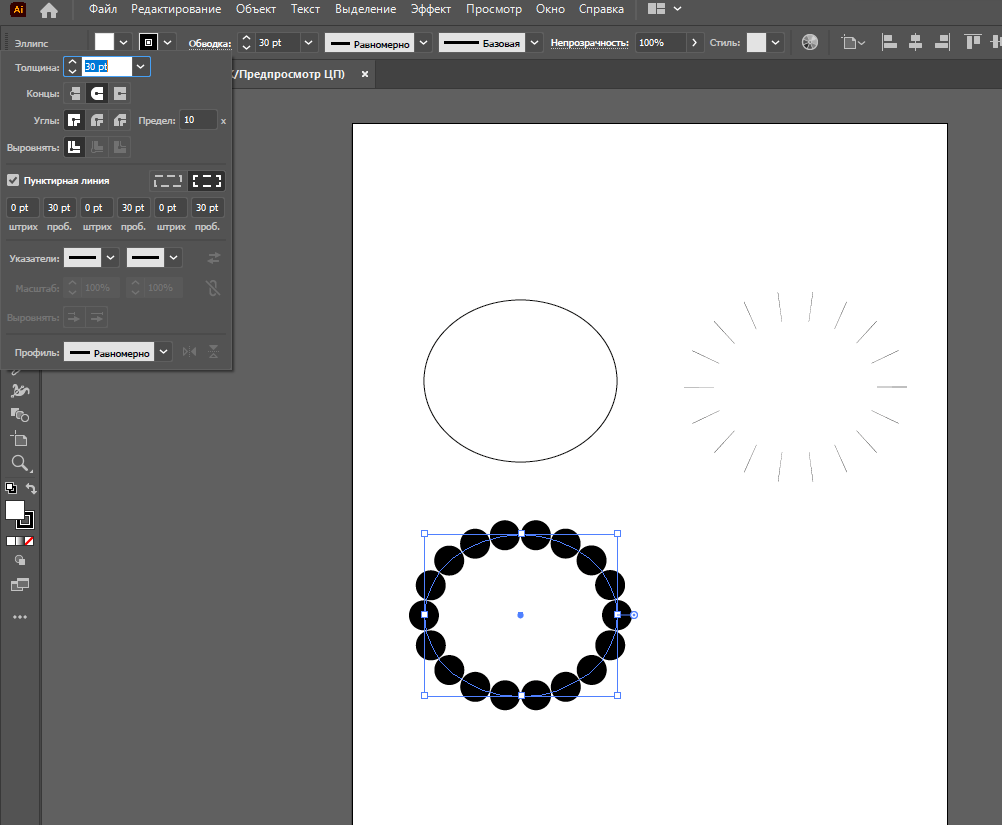
Task: Click Horizontal Align Left icon
Action: pyautogui.click(x=889, y=42)
